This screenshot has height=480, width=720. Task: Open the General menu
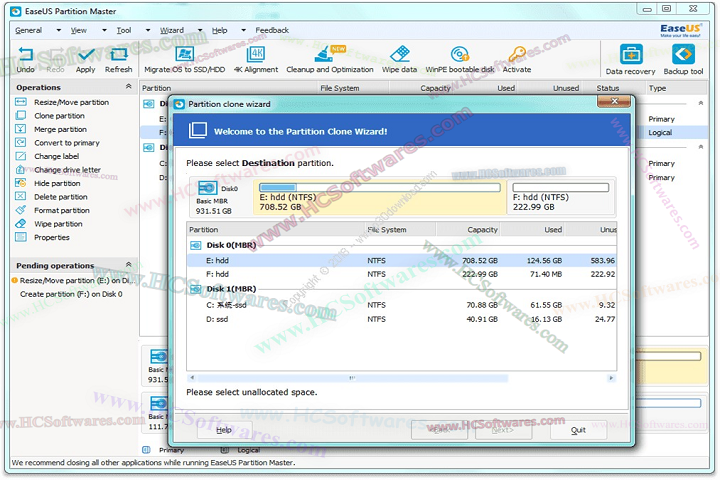(x=28, y=30)
